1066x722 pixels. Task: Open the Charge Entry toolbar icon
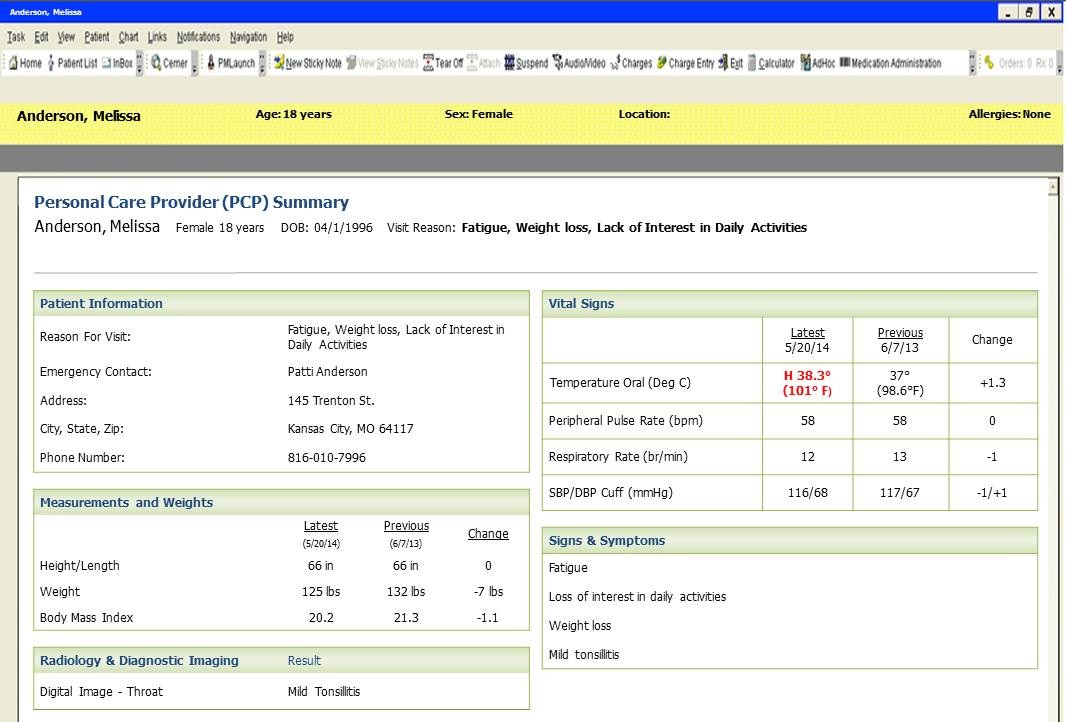click(685, 63)
